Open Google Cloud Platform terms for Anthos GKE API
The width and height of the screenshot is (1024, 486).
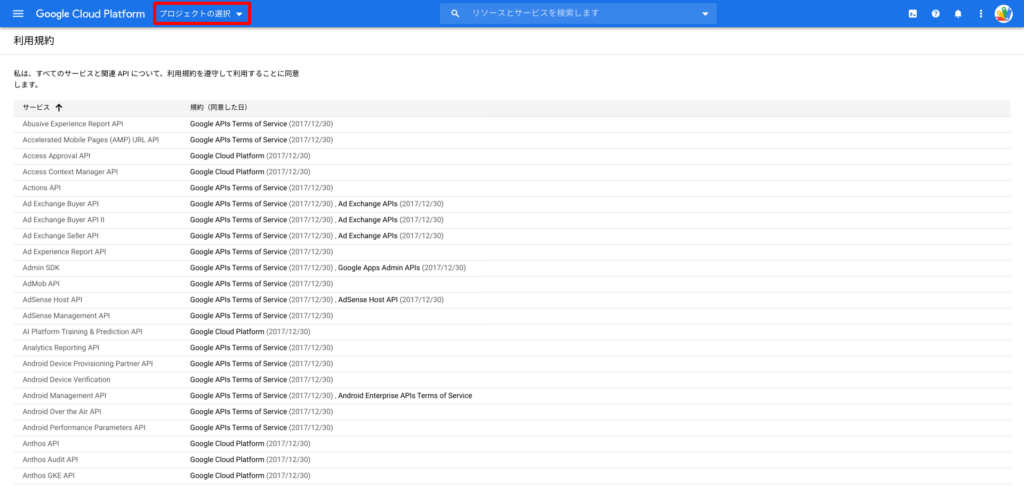[x=227, y=476]
